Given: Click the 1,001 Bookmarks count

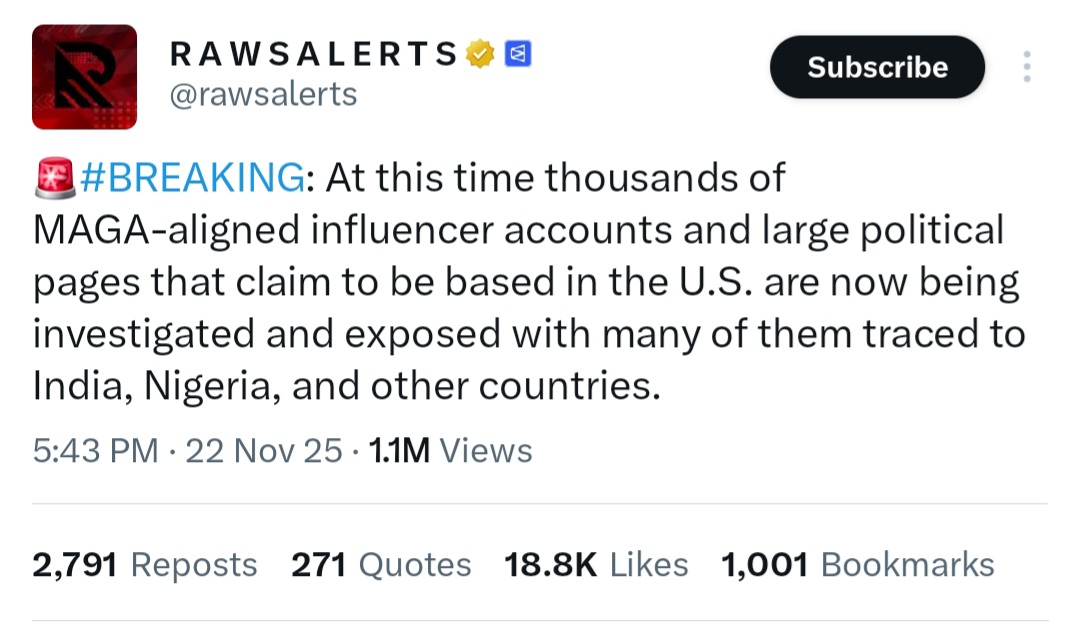Looking at the screenshot, I should coord(857,565).
